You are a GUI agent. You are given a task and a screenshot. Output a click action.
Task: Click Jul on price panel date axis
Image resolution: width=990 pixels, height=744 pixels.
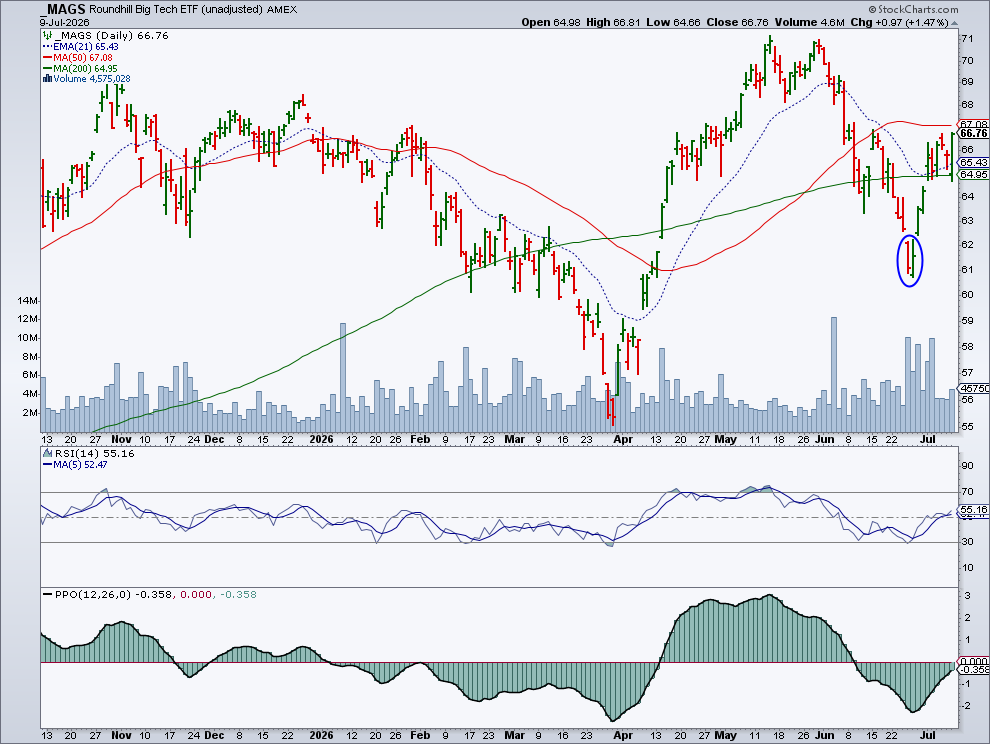coord(927,439)
